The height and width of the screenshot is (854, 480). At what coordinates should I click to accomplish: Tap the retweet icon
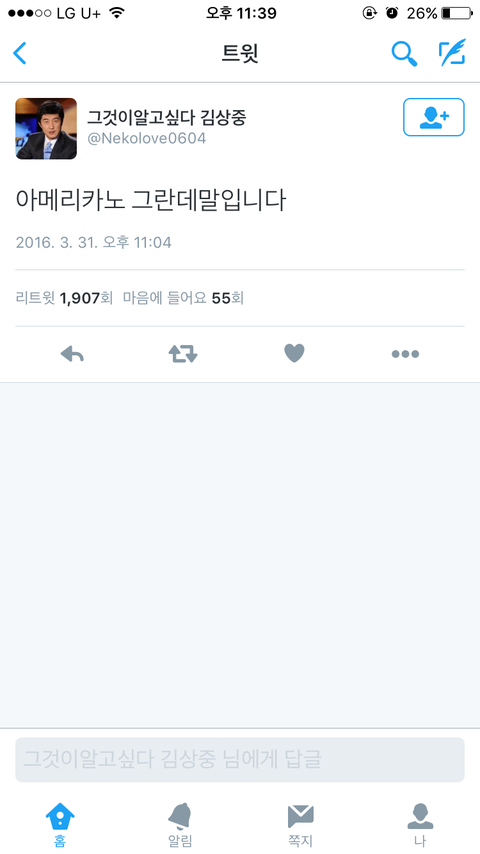[183, 354]
